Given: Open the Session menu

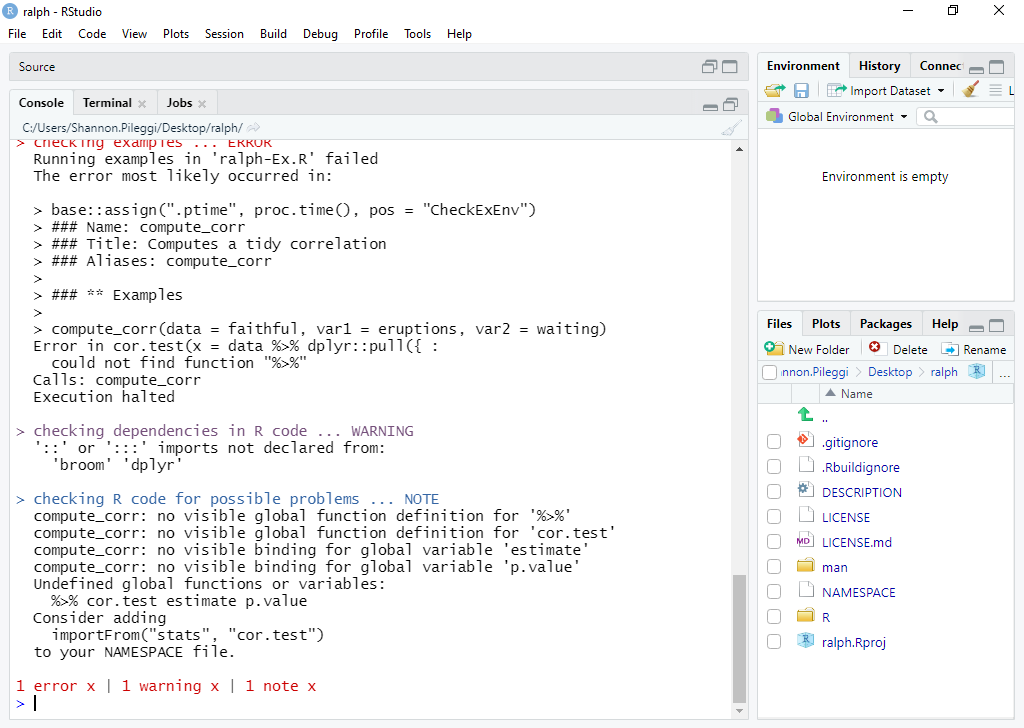Looking at the screenshot, I should [x=224, y=34].
